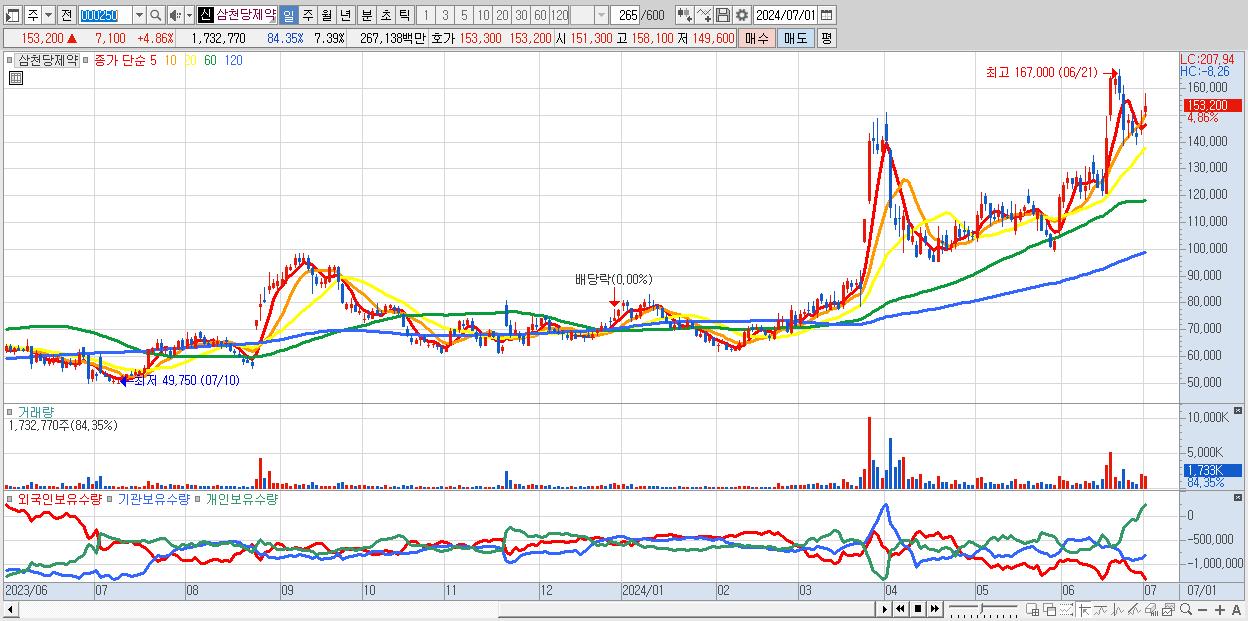Click the split chart window icon
Image resolution: width=1248 pixels, height=621 pixels.
click(1032, 609)
